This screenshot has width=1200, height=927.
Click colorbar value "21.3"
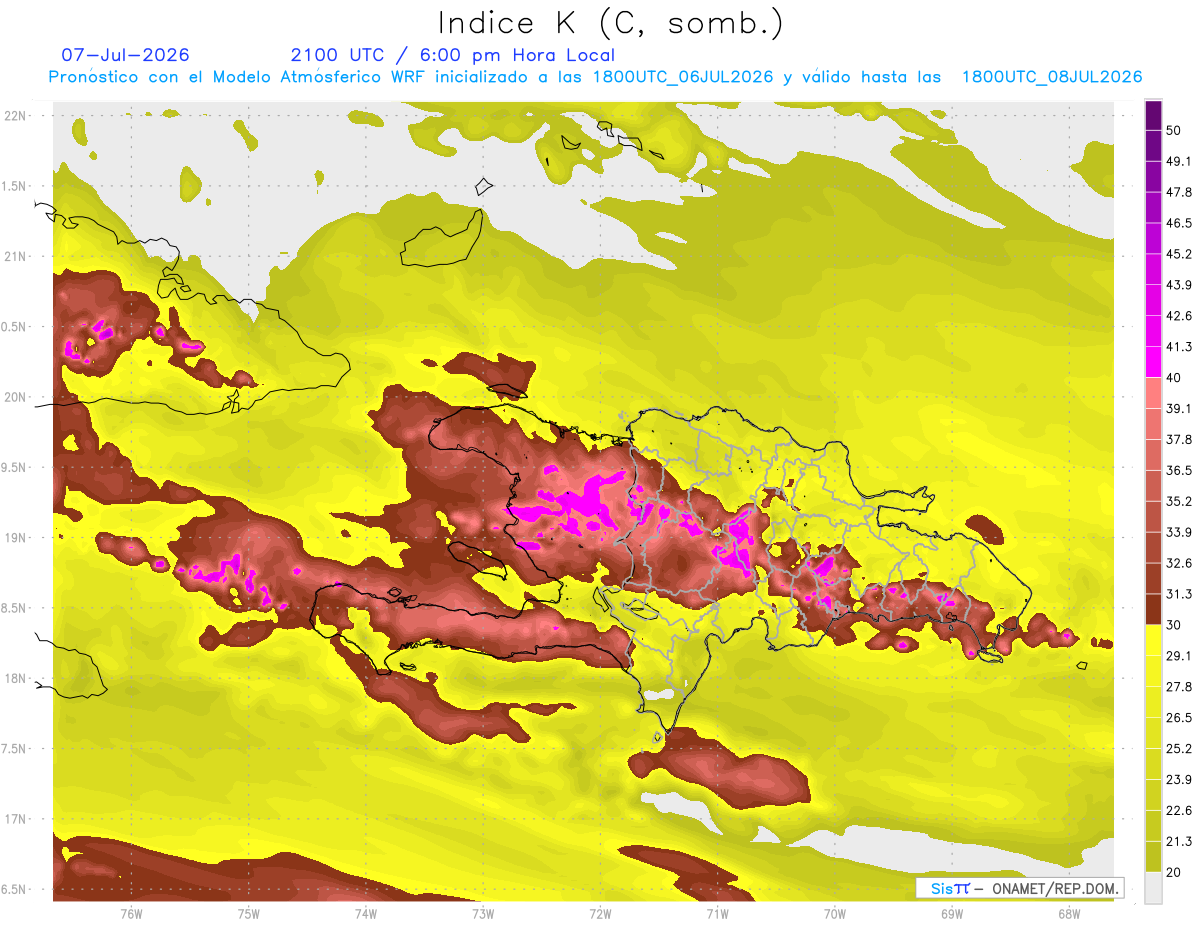click(x=1179, y=842)
